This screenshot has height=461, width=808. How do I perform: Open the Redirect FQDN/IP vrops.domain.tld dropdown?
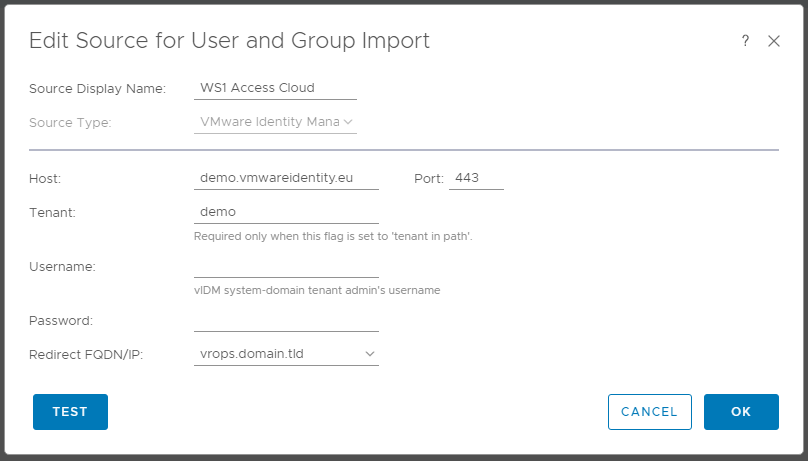pyautogui.click(x=286, y=354)
